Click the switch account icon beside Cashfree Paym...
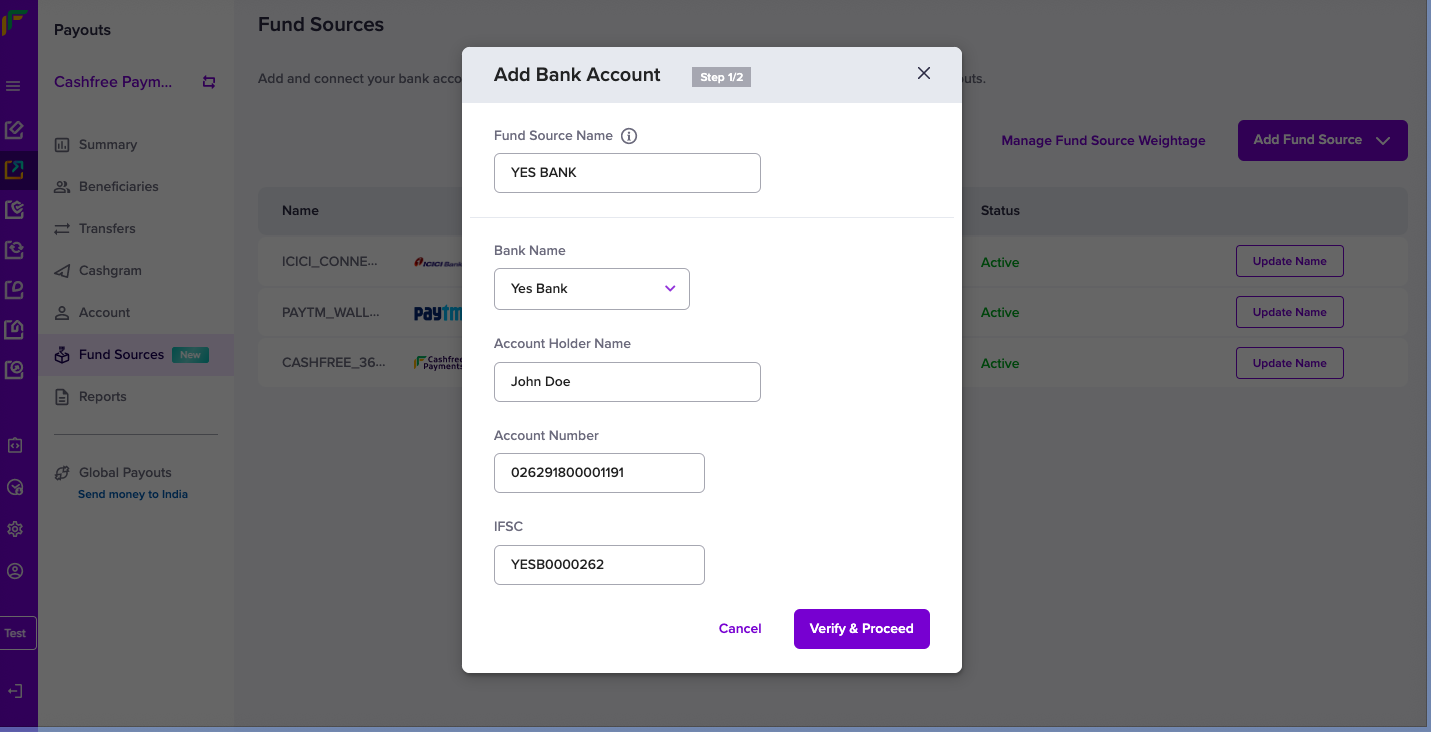The image size is (1431, 732). pos(209,82)
